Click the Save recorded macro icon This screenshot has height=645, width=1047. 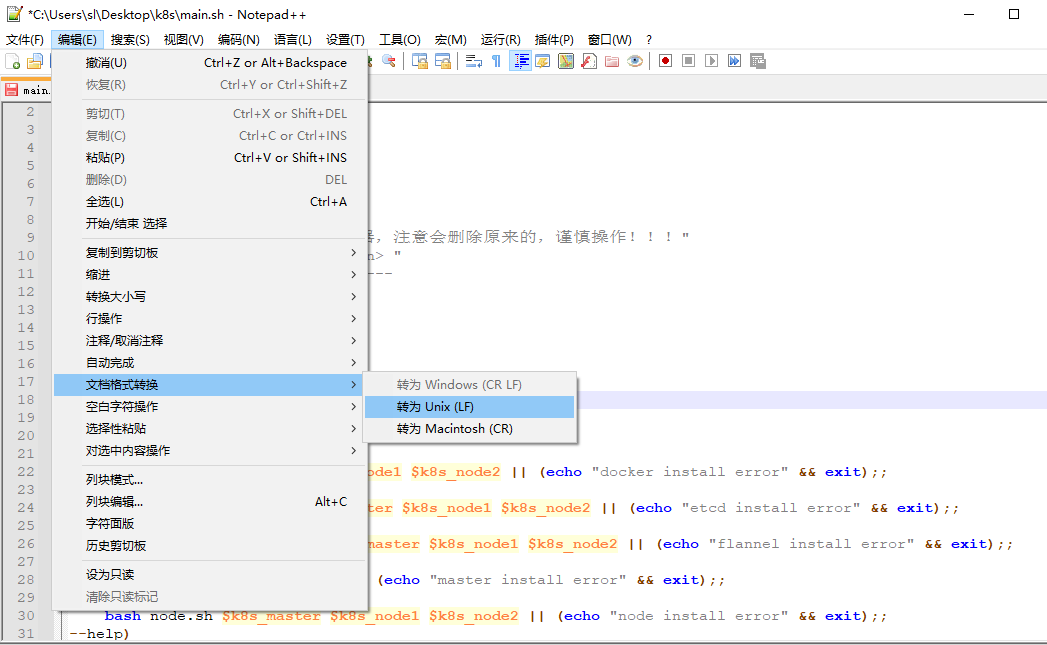tap(757, 61)
